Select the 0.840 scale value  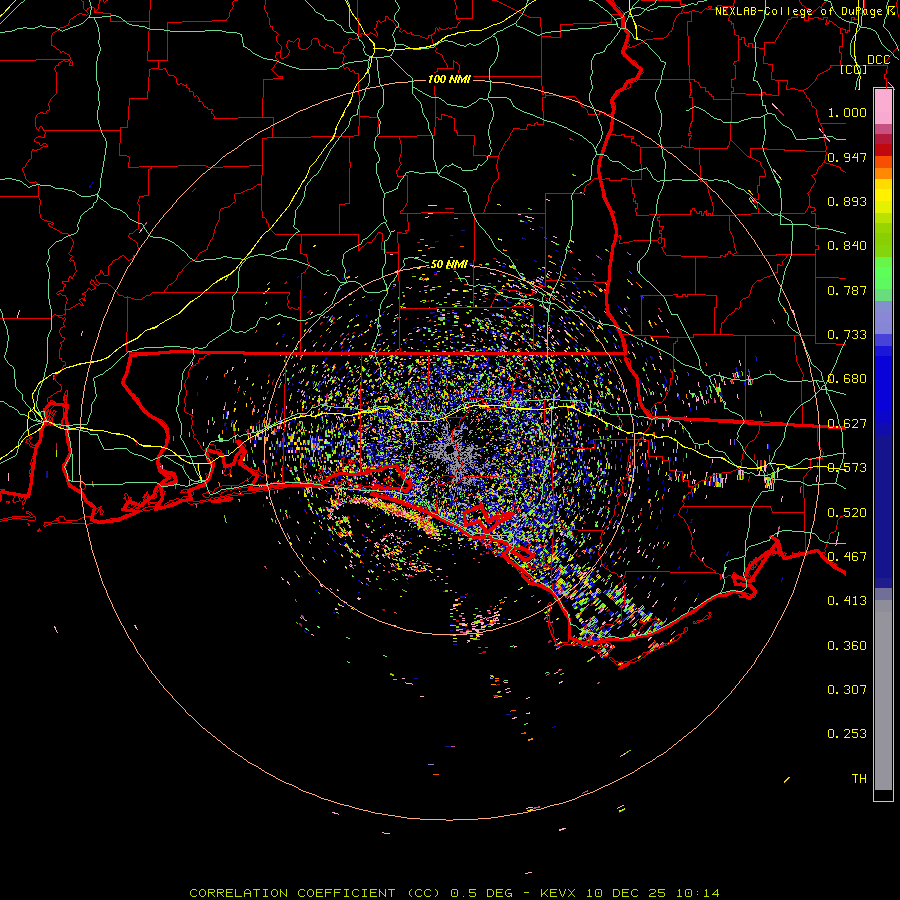(x=847, y=246)
